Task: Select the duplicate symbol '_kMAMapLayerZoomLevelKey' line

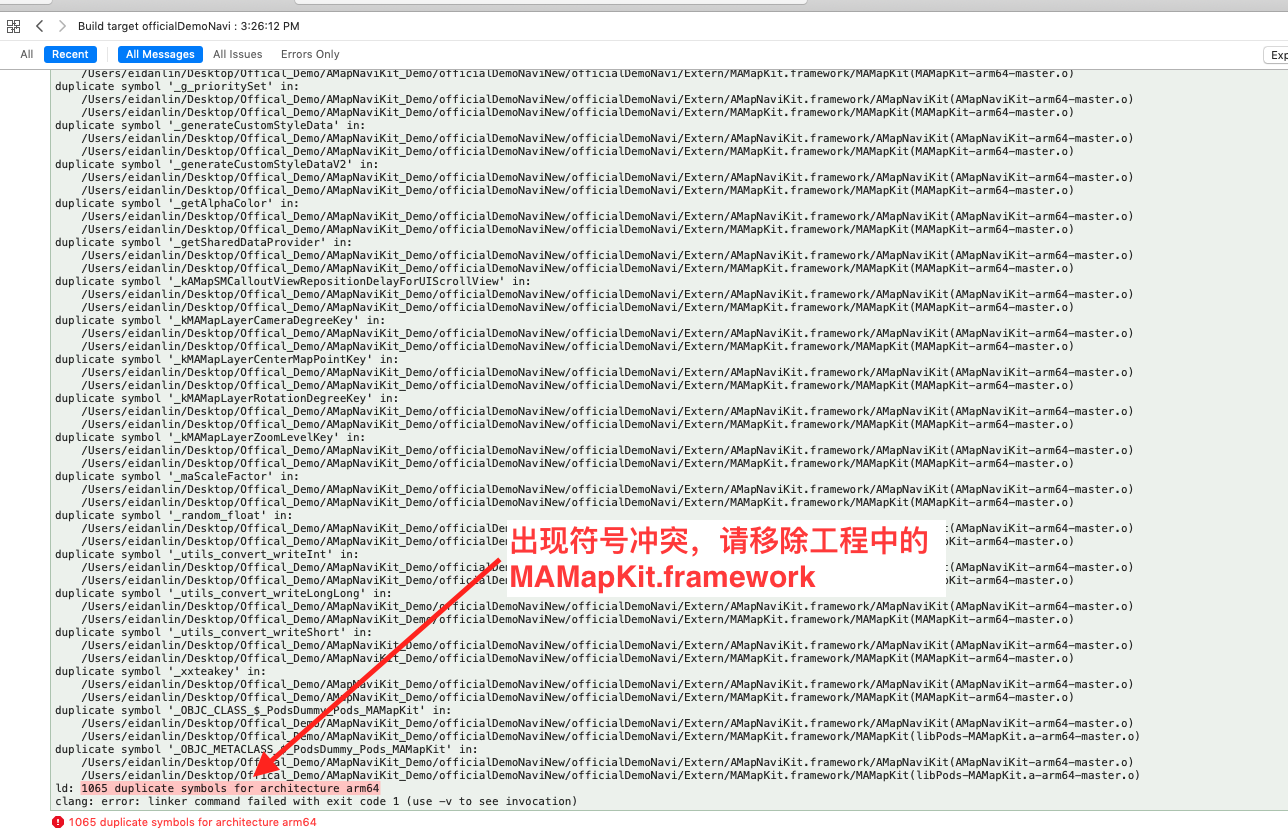Action: pos(210,437)
